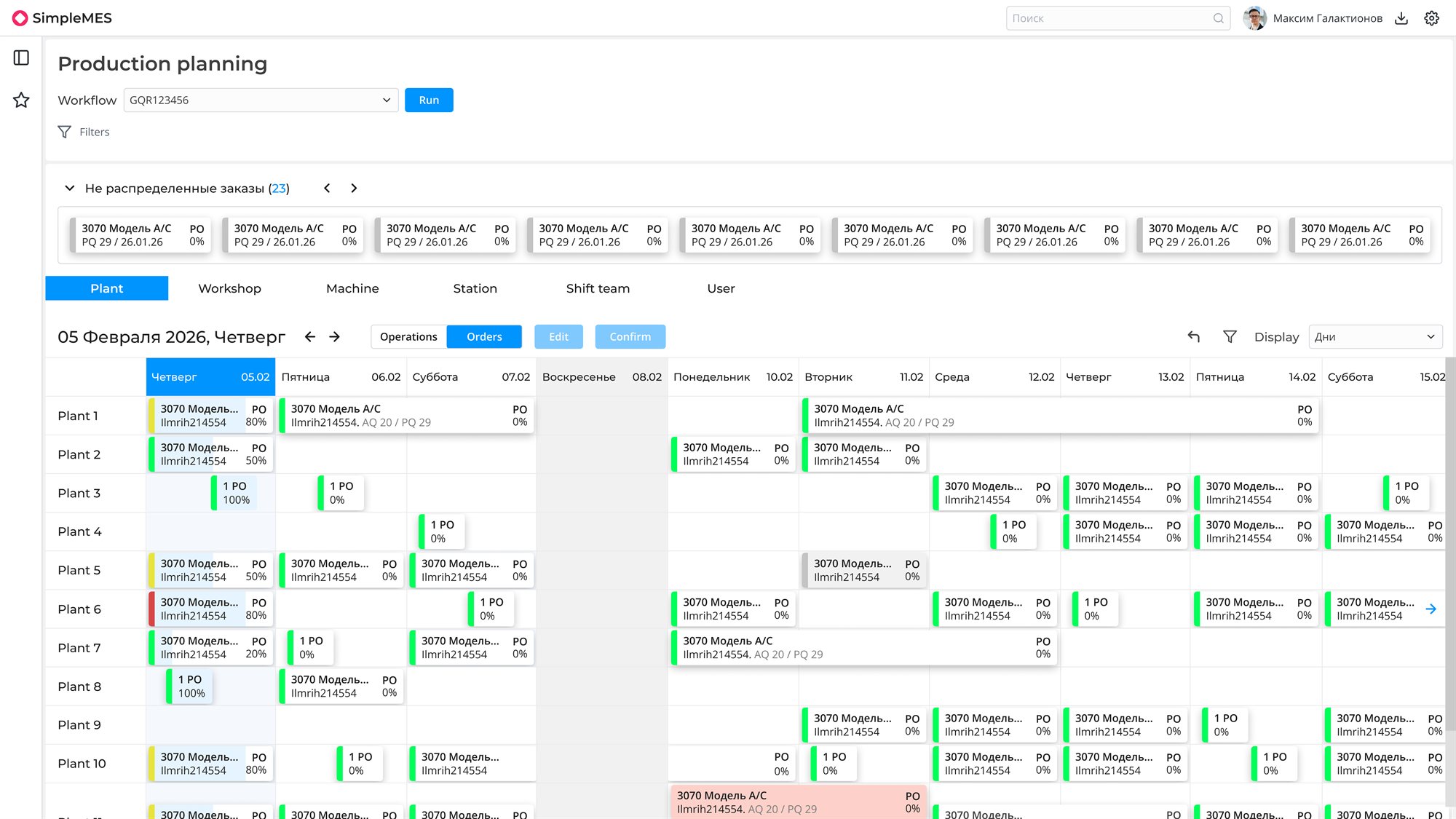The height and width of the screenshot is (819, 1456).
Task: Switch view toggle to Orders
Action: click(x=484, y=336)
